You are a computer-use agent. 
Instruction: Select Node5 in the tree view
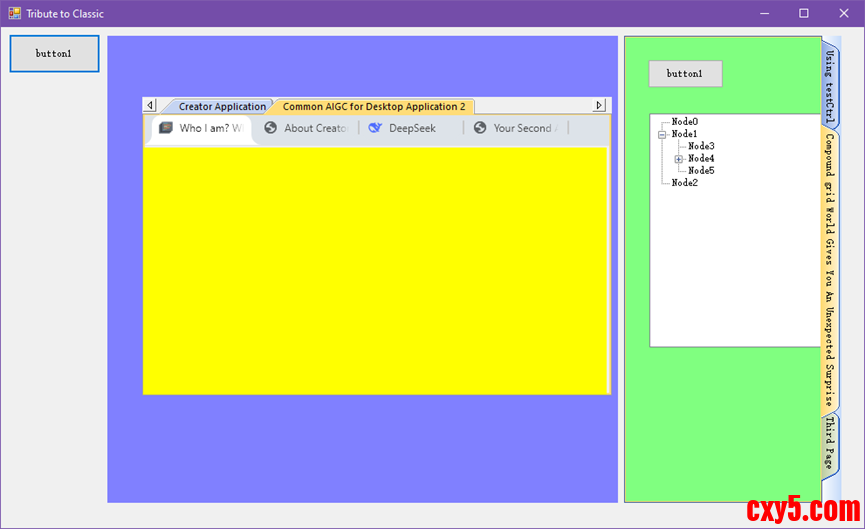701,171
